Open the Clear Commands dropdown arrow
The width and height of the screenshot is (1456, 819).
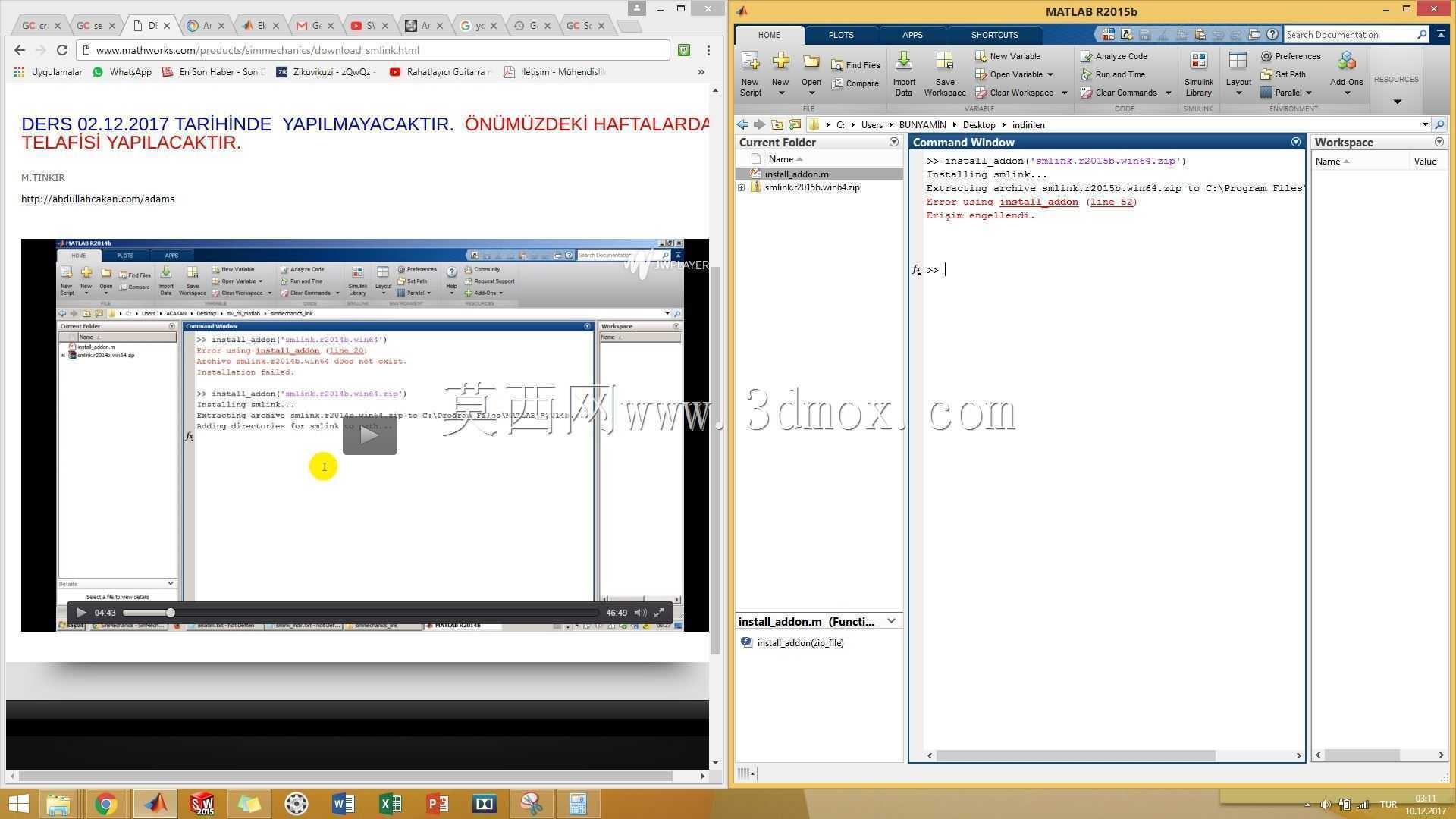coord(1168,93)
